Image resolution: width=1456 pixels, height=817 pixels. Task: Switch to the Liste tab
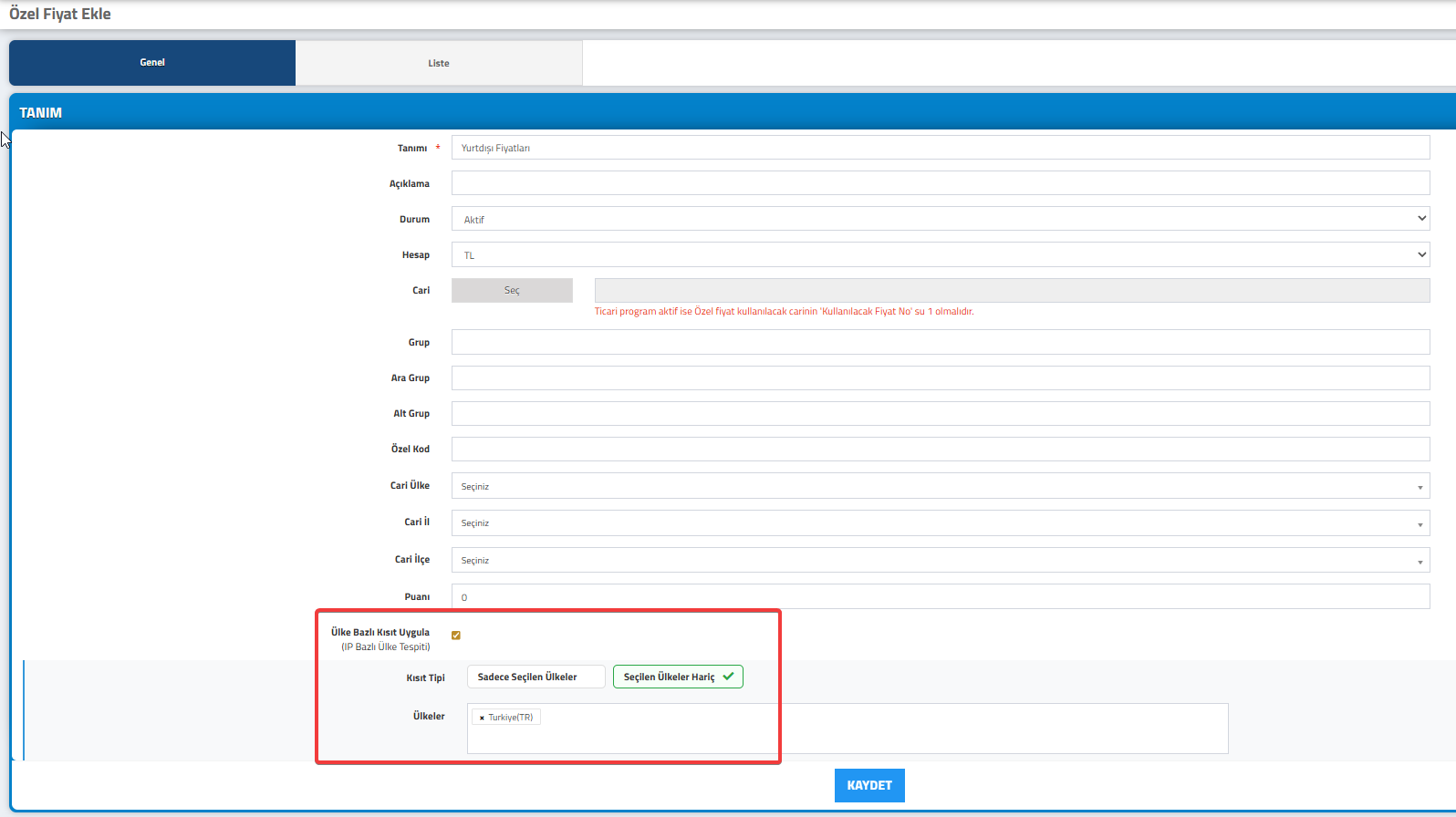[x=439, y=63]
